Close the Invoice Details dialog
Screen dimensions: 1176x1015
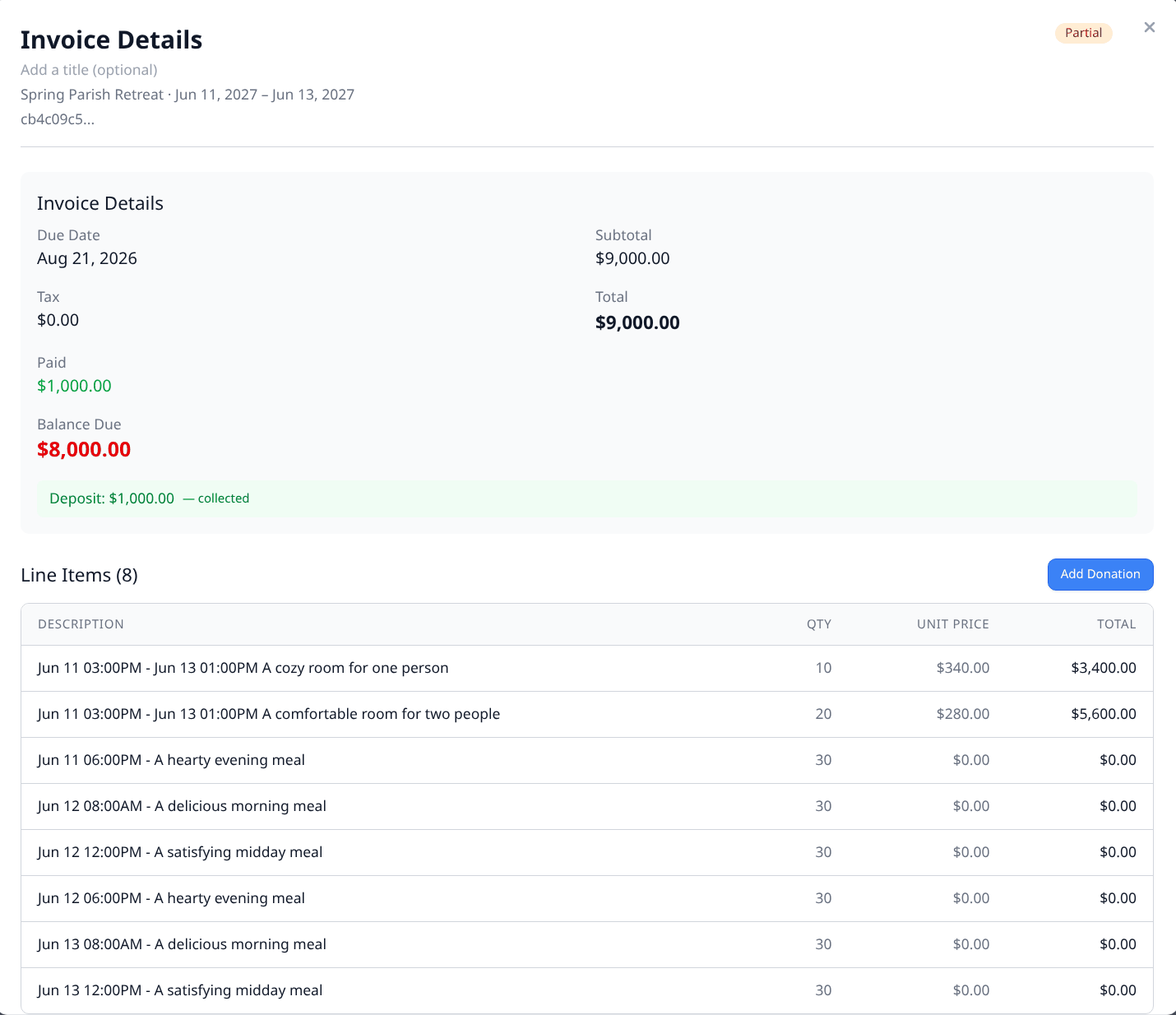click(1150, 27)
